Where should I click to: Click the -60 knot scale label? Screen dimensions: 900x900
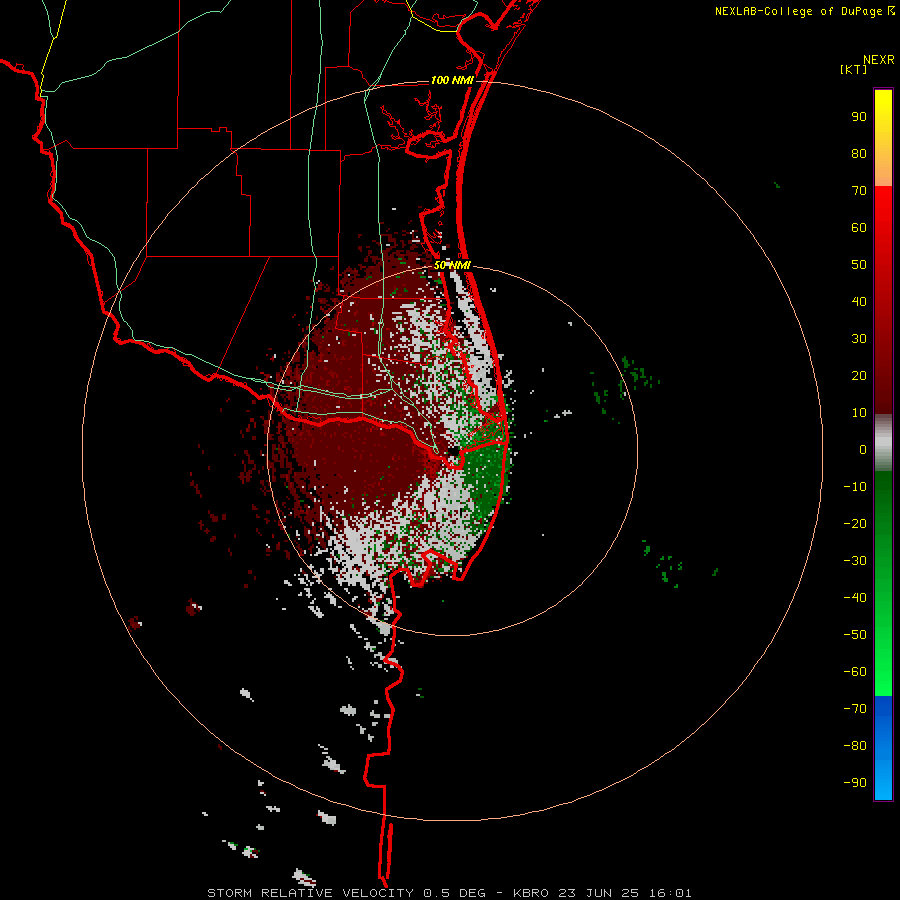pyautogui.click(x=855, y=672)
